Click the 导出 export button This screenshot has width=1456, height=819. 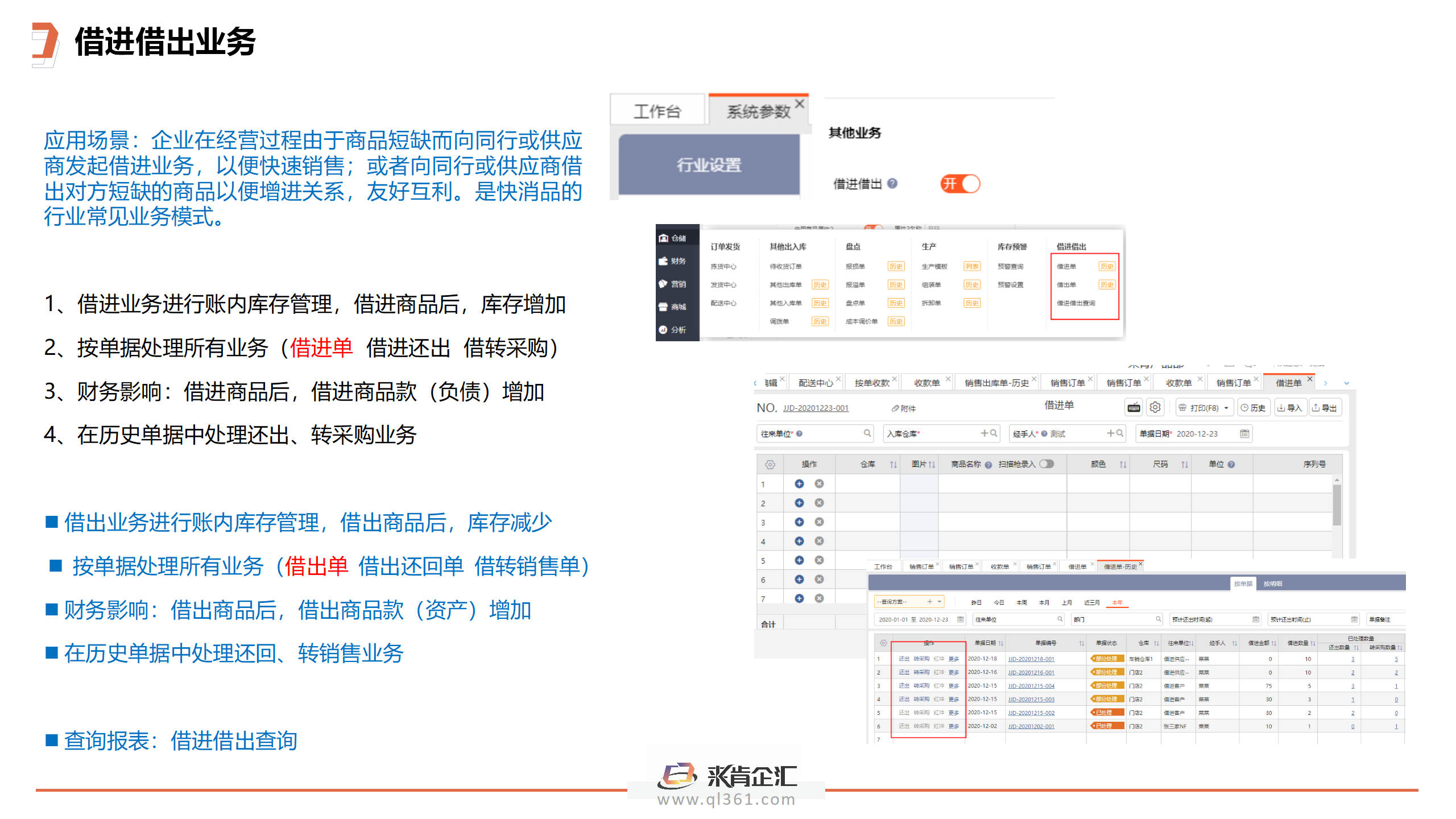pyautogui.click(x=1325, y=408)
